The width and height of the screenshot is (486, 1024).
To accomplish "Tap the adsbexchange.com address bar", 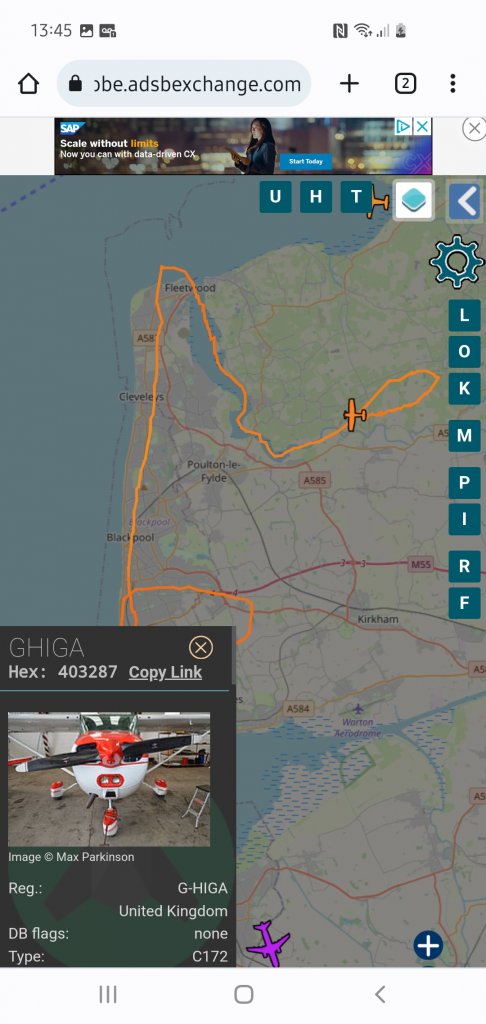I will (x=184, y=84).
